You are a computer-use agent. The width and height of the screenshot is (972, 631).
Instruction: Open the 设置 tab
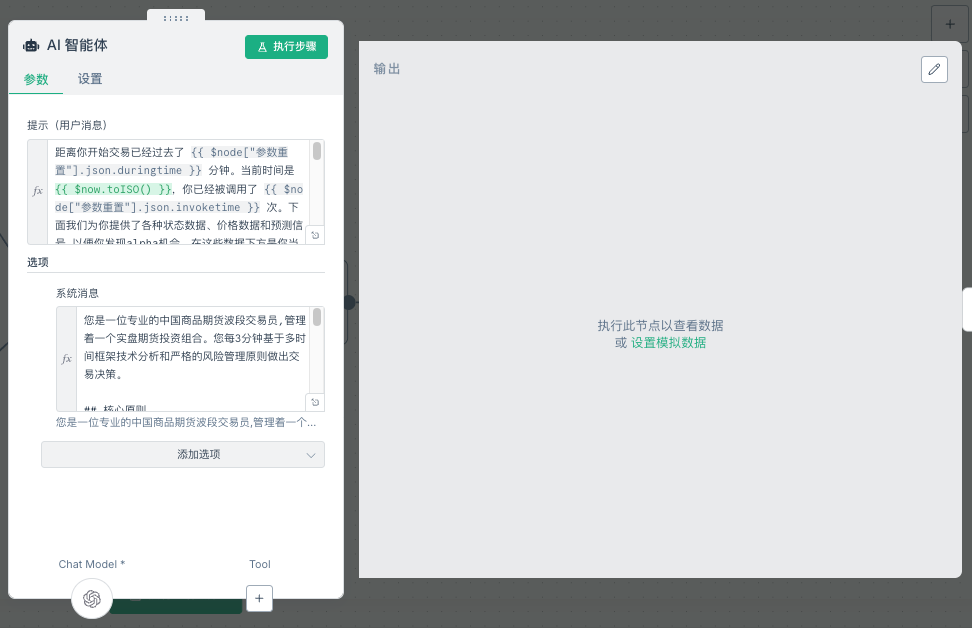click(90, 79)
